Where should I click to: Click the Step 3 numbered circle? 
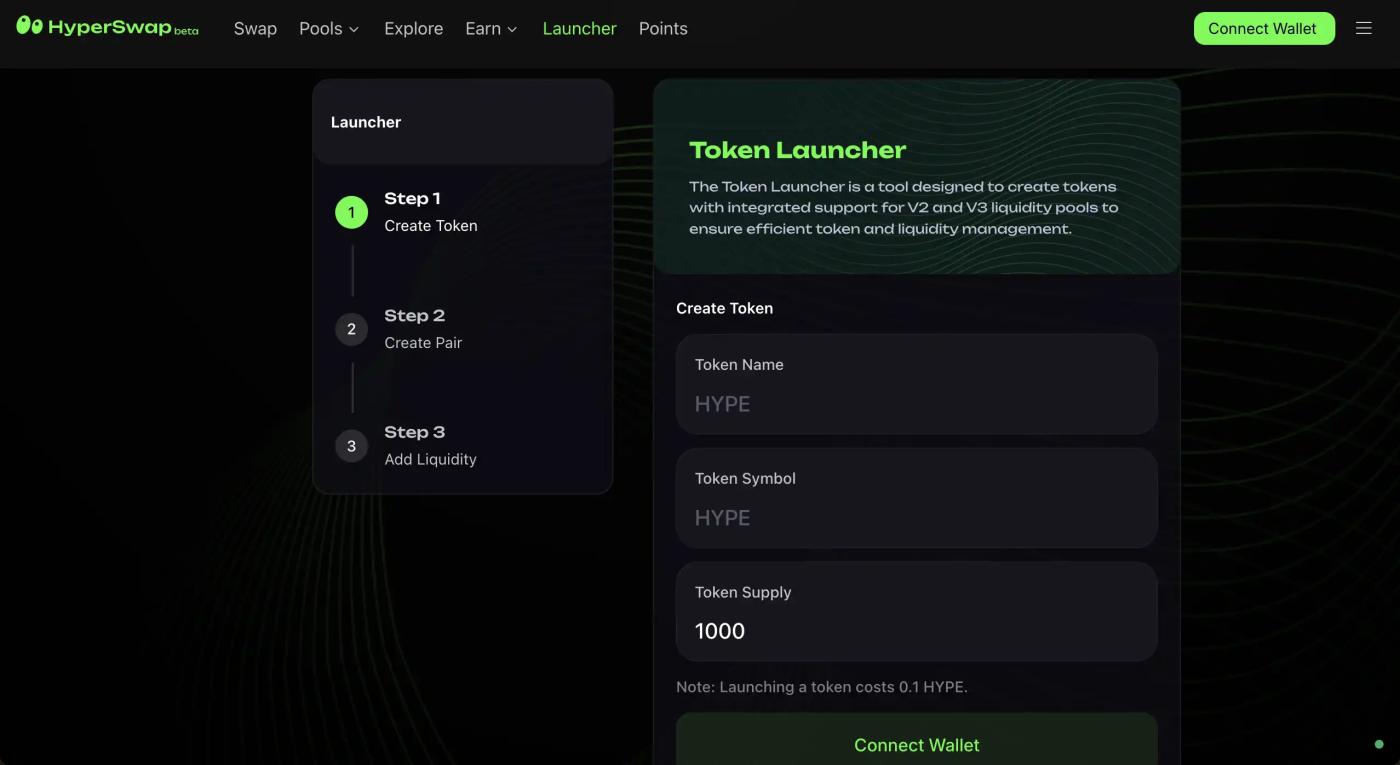click(x=351, y=446)
